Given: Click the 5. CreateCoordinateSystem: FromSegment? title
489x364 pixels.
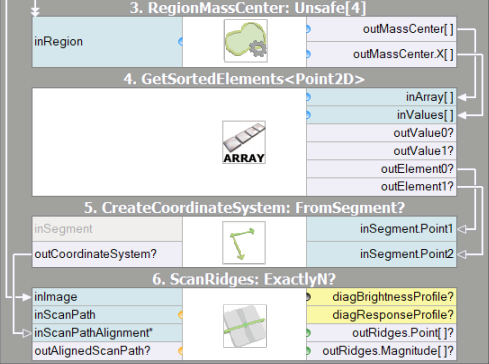Looking at the screenshot, I should [244, 208].
